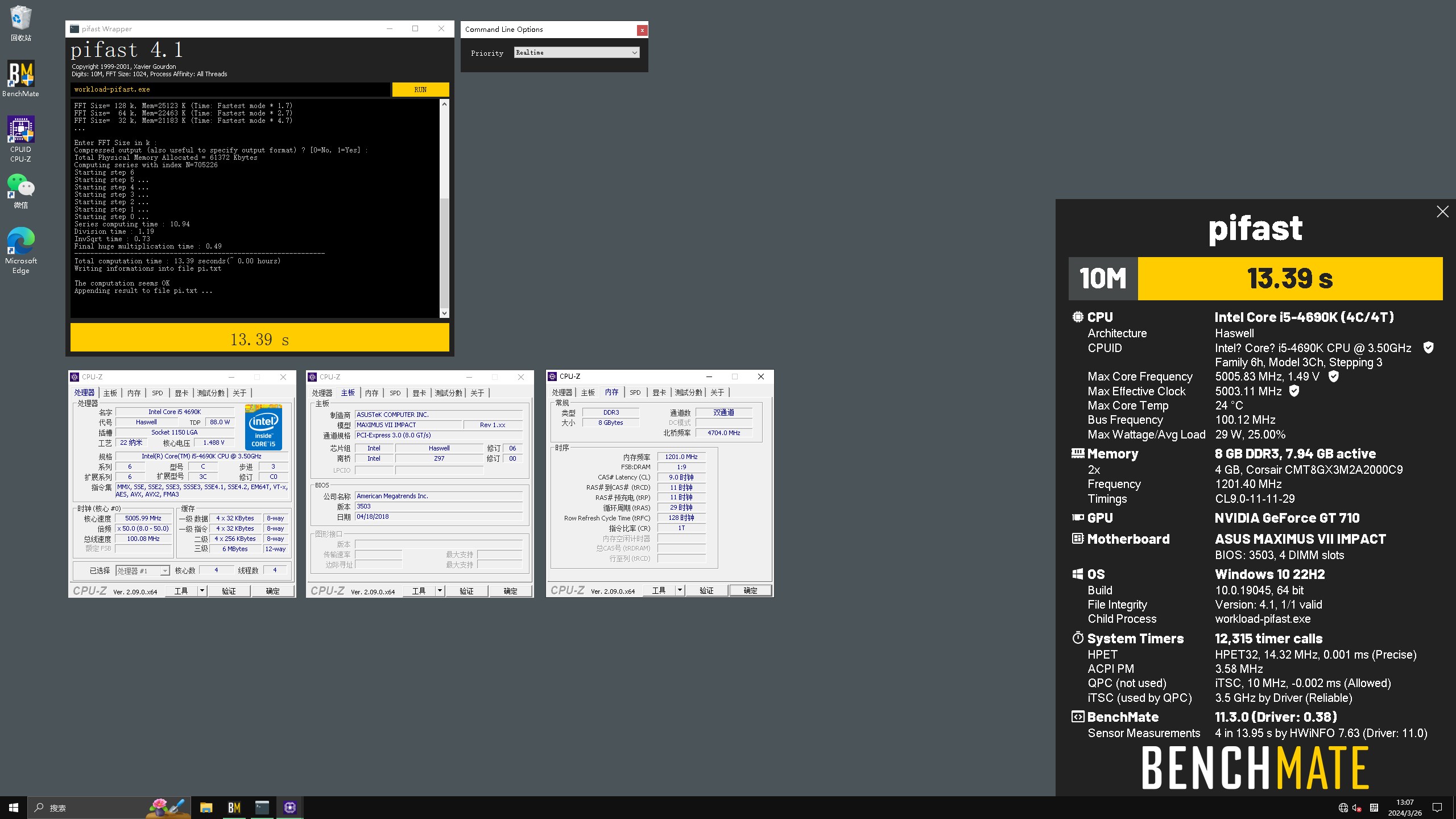Open the input method tray icon

coord(1374,808)
